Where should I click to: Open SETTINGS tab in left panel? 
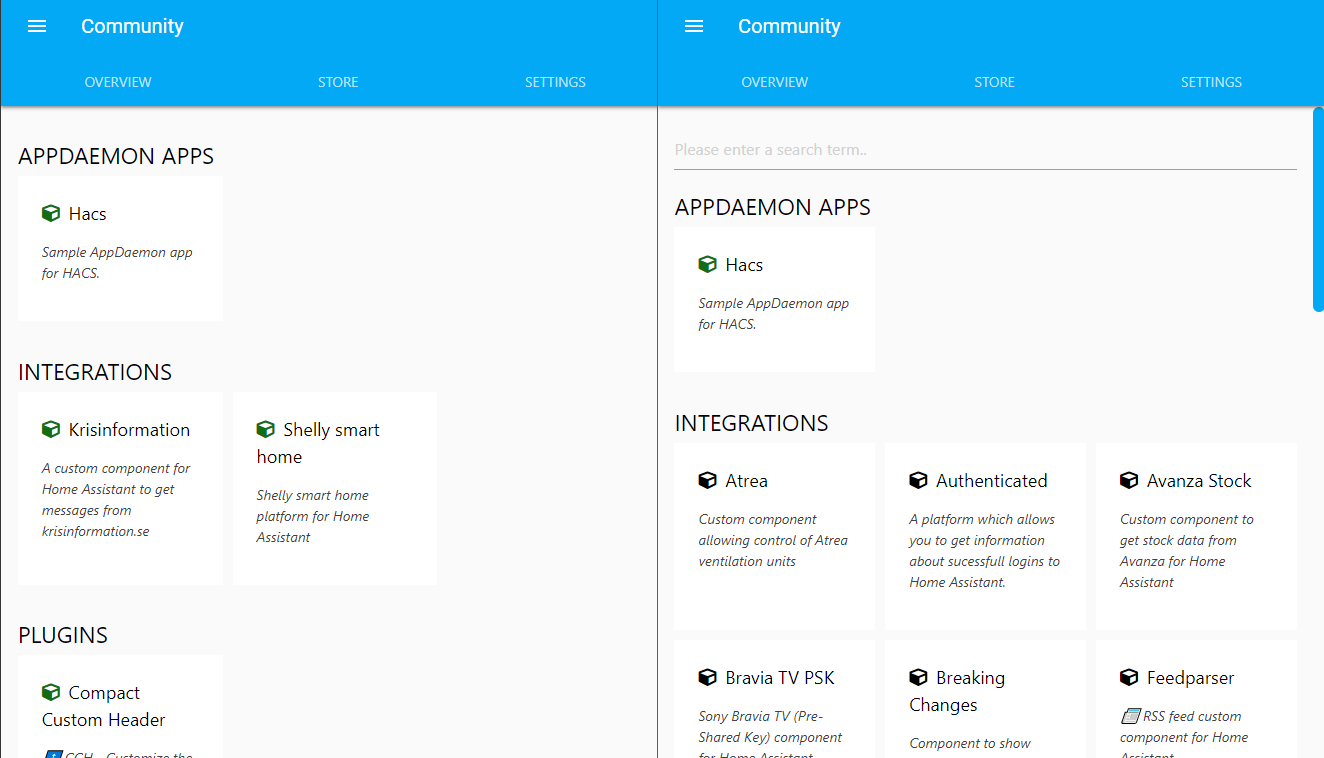pyautogui.click(x=555, y=82)
